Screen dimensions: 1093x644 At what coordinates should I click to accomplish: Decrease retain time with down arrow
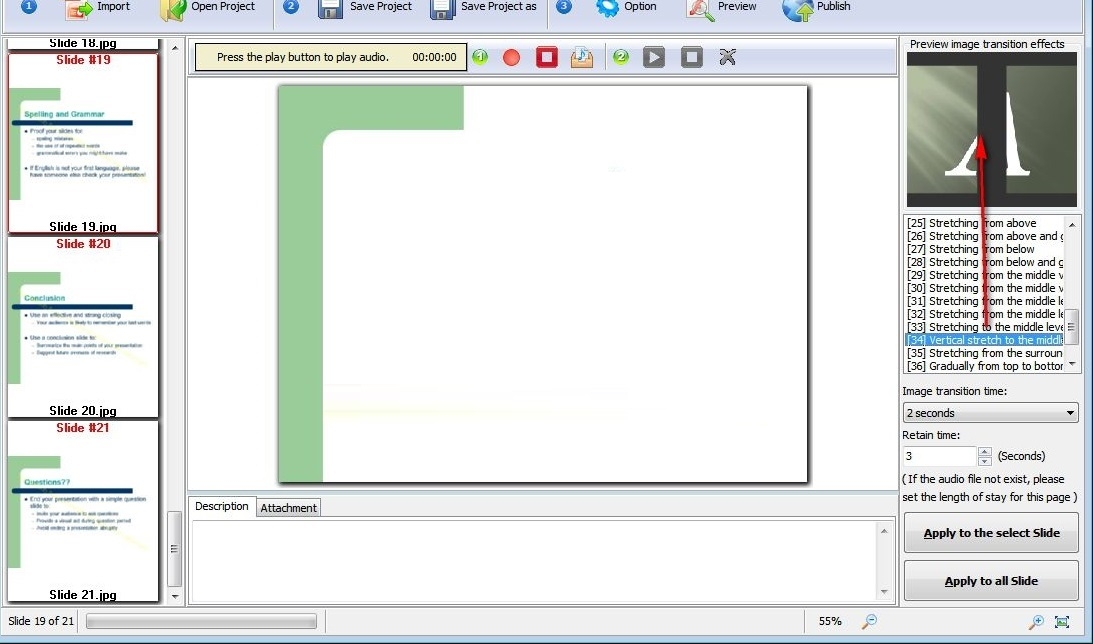click(984, 461)
